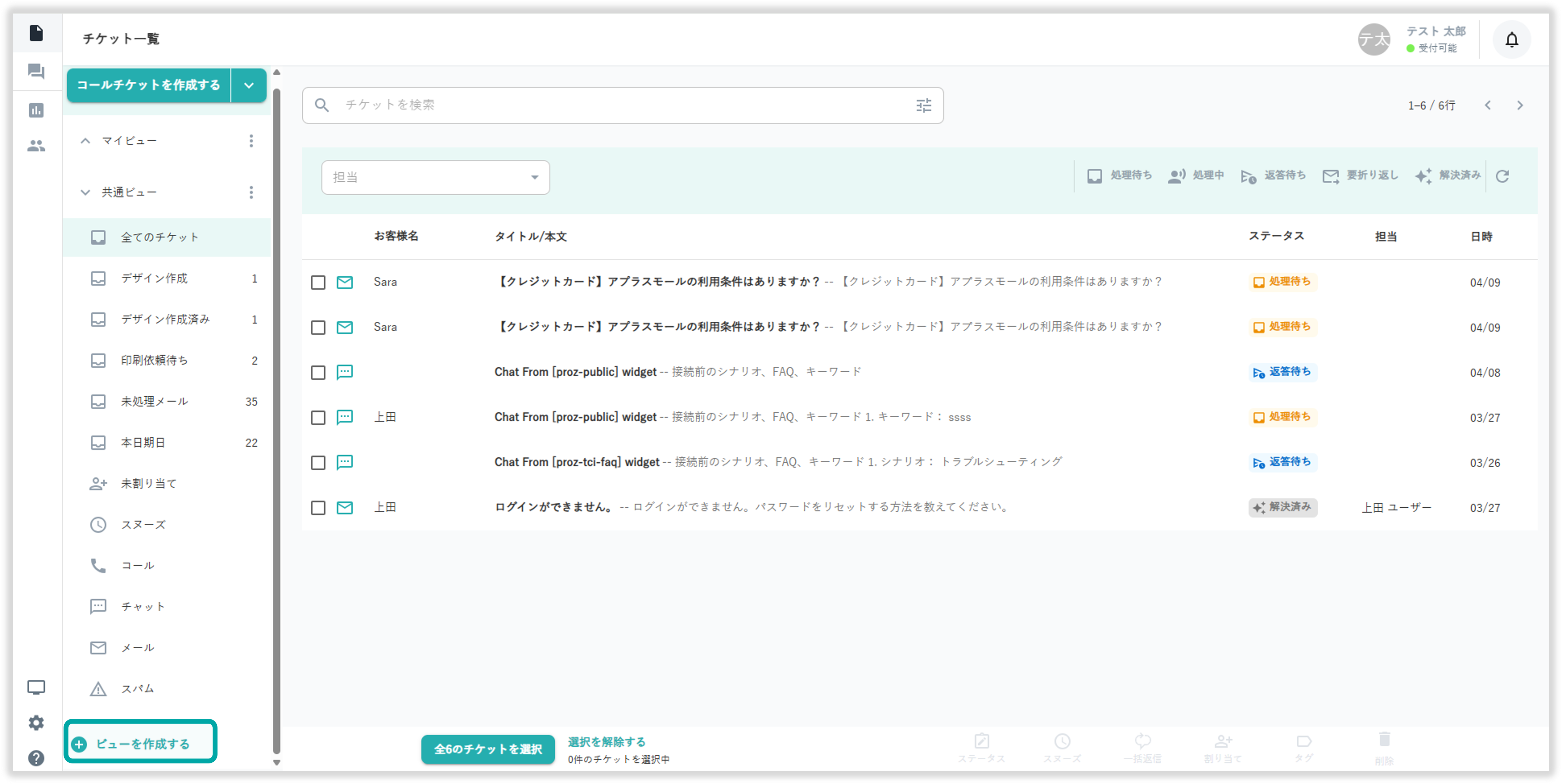This screenshot has height=784, width=1562.
Task: Click 全6のチケットを選択 button
Action: pos(487,749)
